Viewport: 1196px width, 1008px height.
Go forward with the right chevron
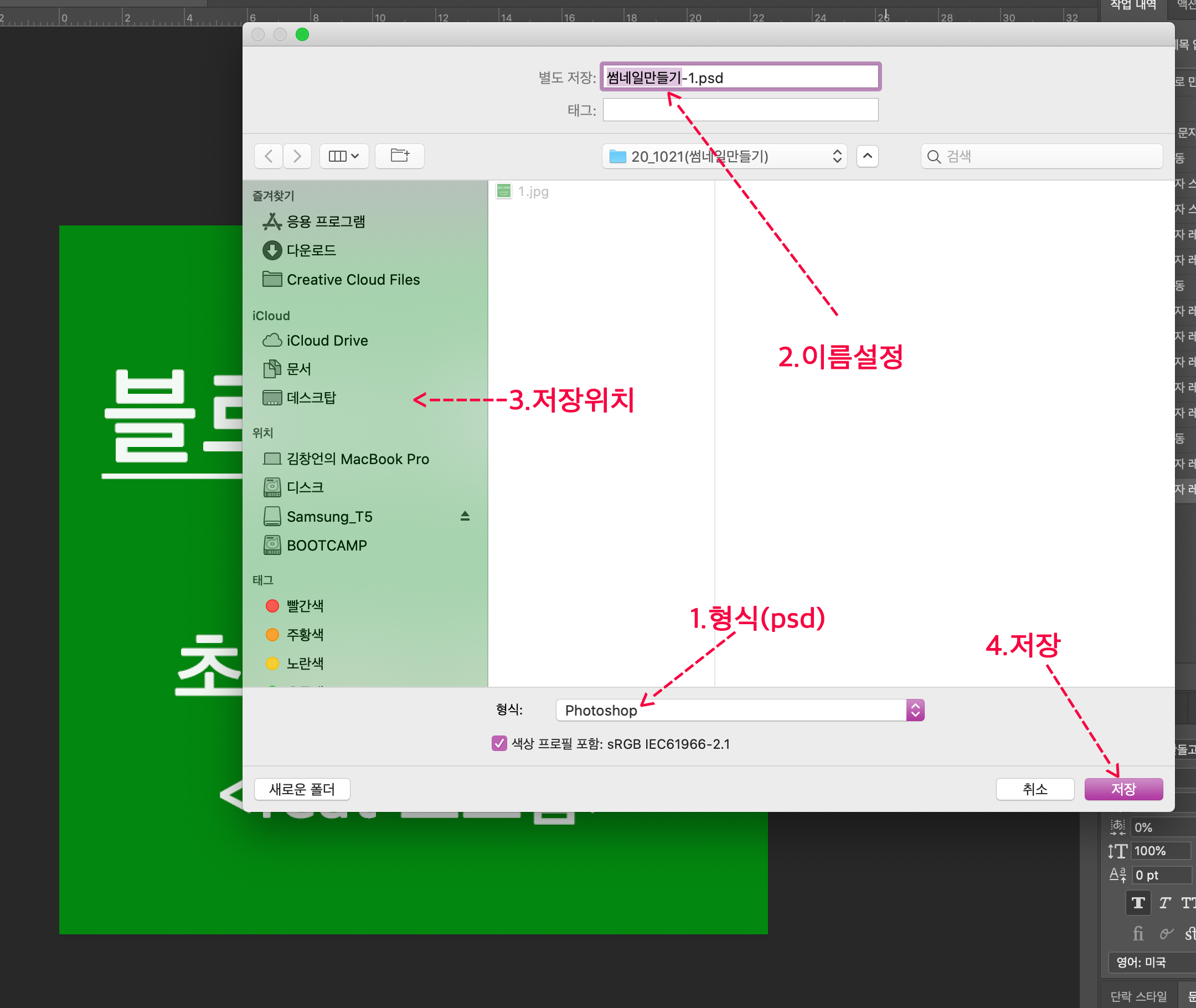(297, 156)
